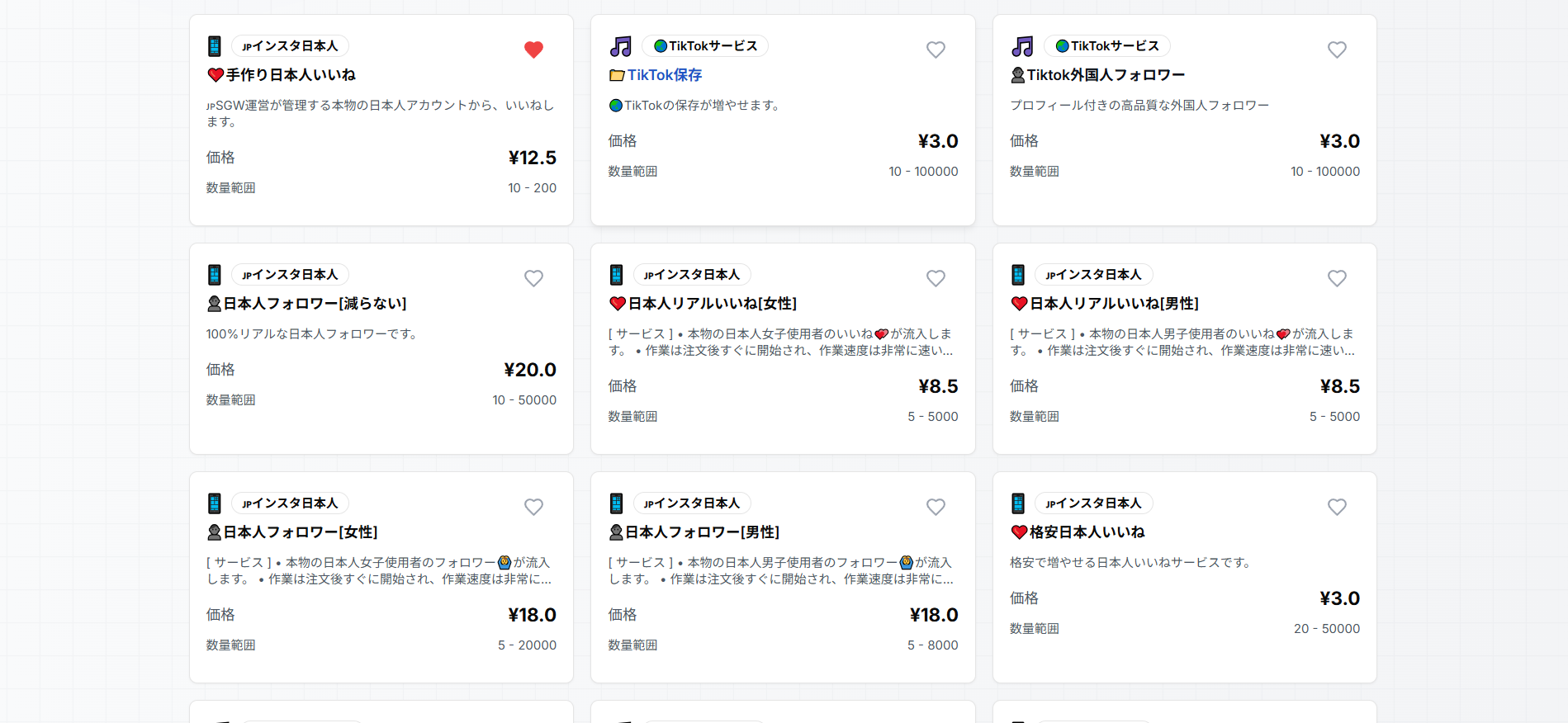Click music note icon on TikTok保存 card
The width and height of the screenshot is (1568, 723).
click(620, 46)
